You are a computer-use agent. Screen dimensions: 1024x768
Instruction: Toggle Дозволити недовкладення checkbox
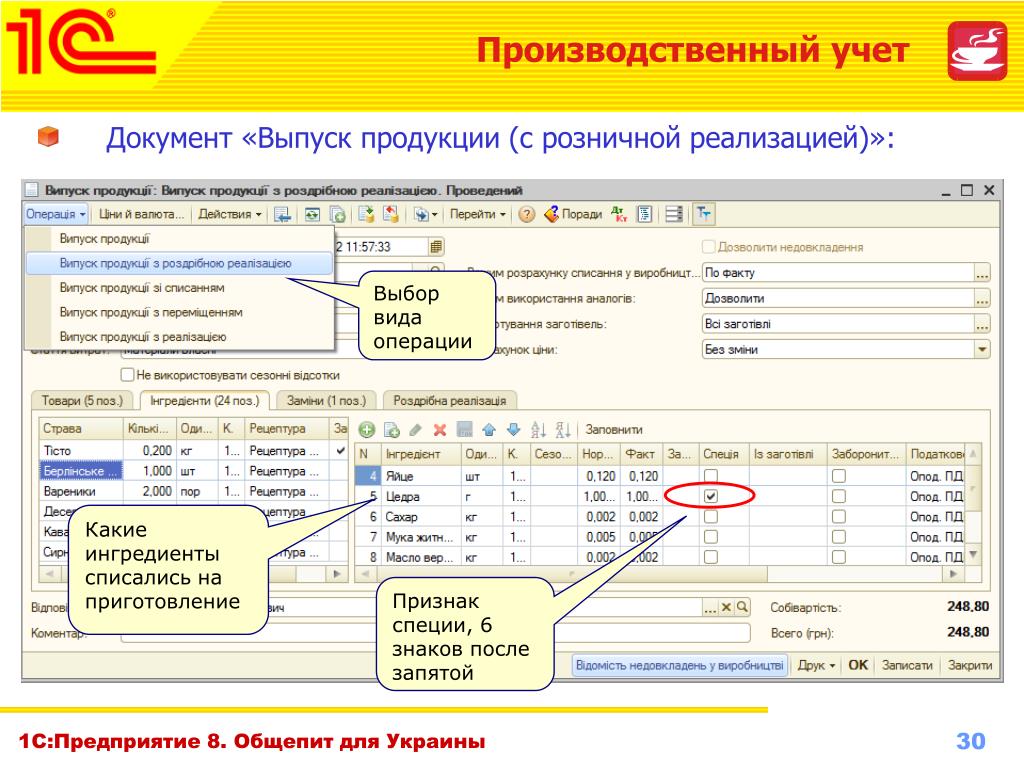709,247
